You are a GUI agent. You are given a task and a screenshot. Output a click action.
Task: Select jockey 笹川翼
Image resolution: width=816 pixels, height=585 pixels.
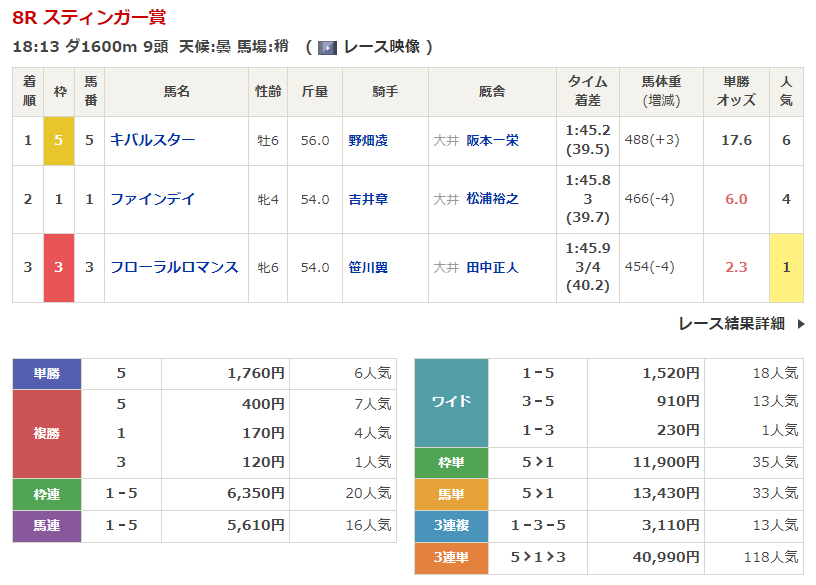tap(367, 267)
